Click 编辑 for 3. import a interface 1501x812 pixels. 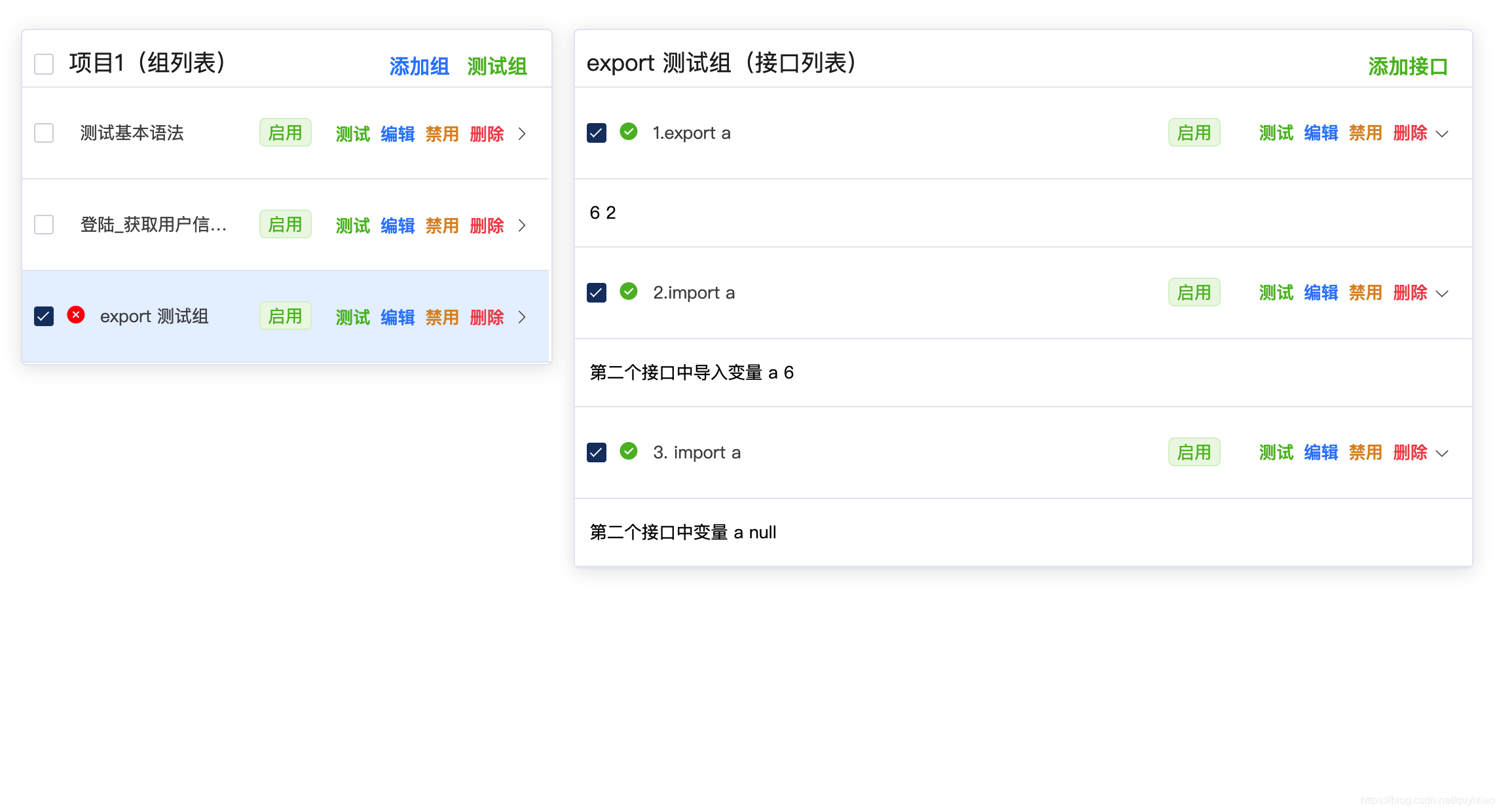[x=1321, y=452]
